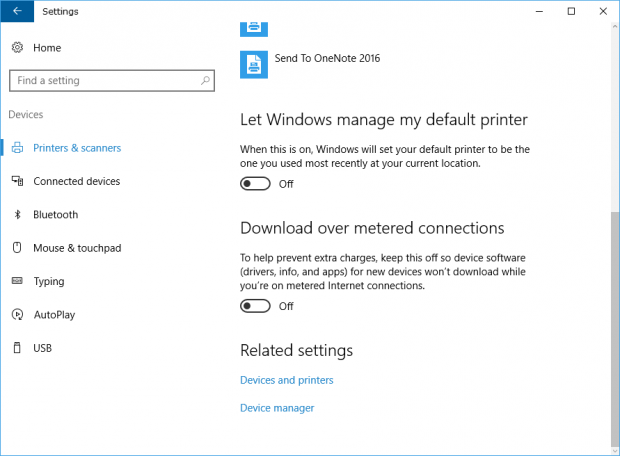The width and height of the screenshot is (620, 456).
Task: Open the AutoPlay icon in sidebar
Action: (x=17, y=314)
